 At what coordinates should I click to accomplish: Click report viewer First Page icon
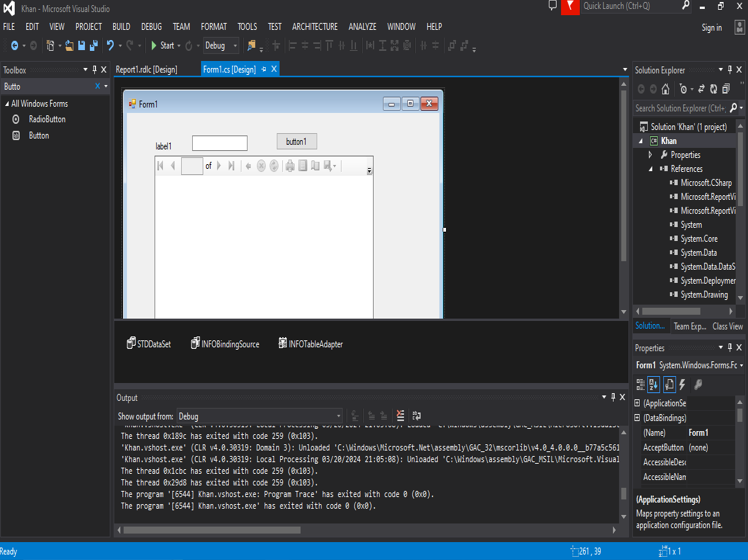160,166
